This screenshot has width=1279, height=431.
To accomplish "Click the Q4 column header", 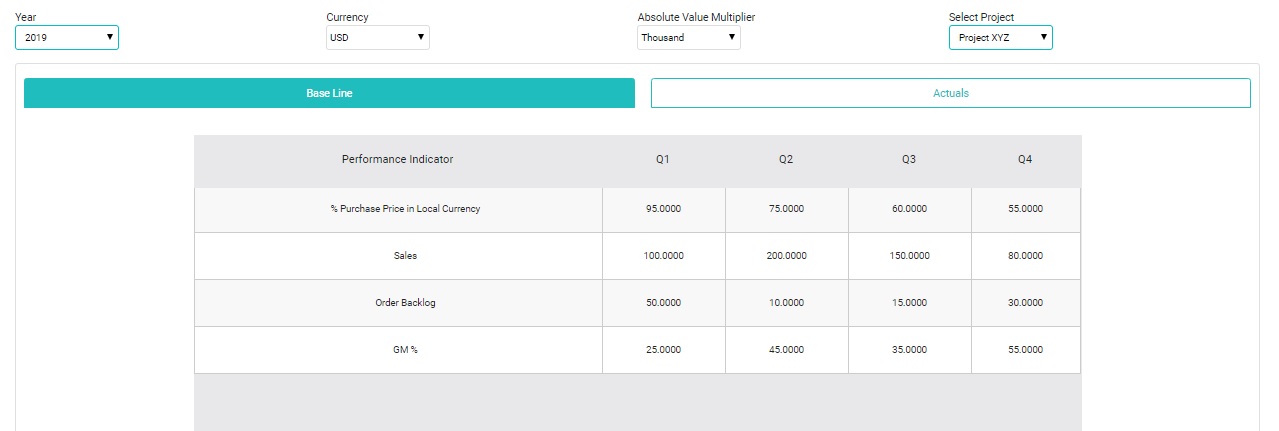I will coord(1025,160).
